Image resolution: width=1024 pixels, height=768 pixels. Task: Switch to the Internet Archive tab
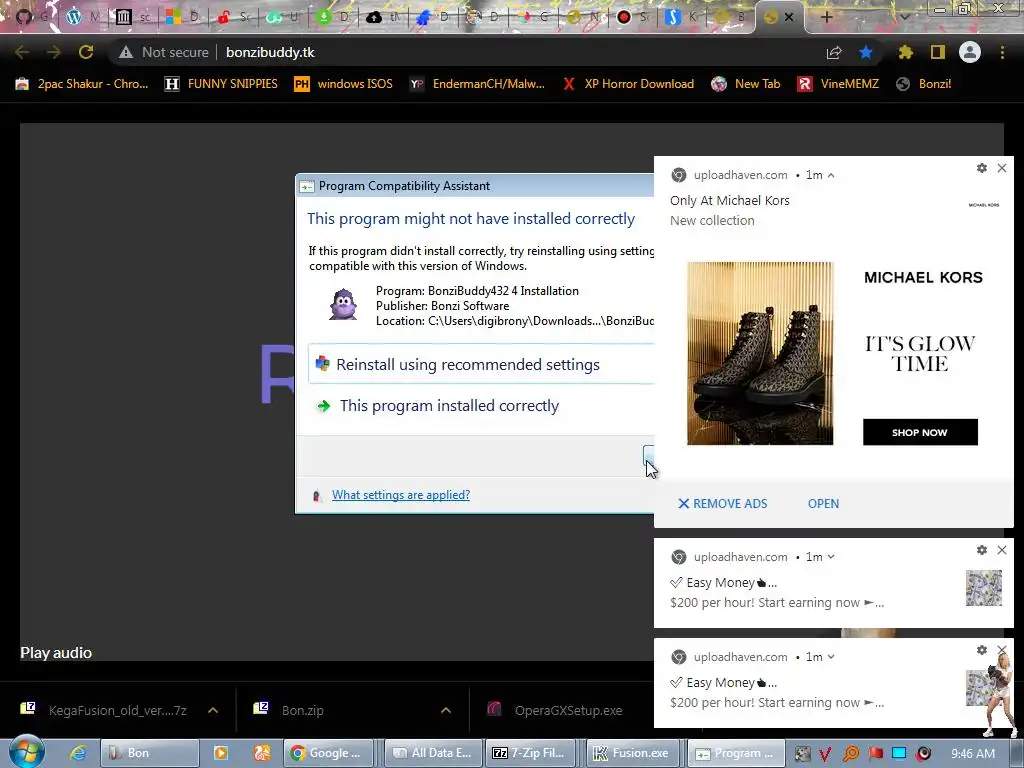point(132,17)
